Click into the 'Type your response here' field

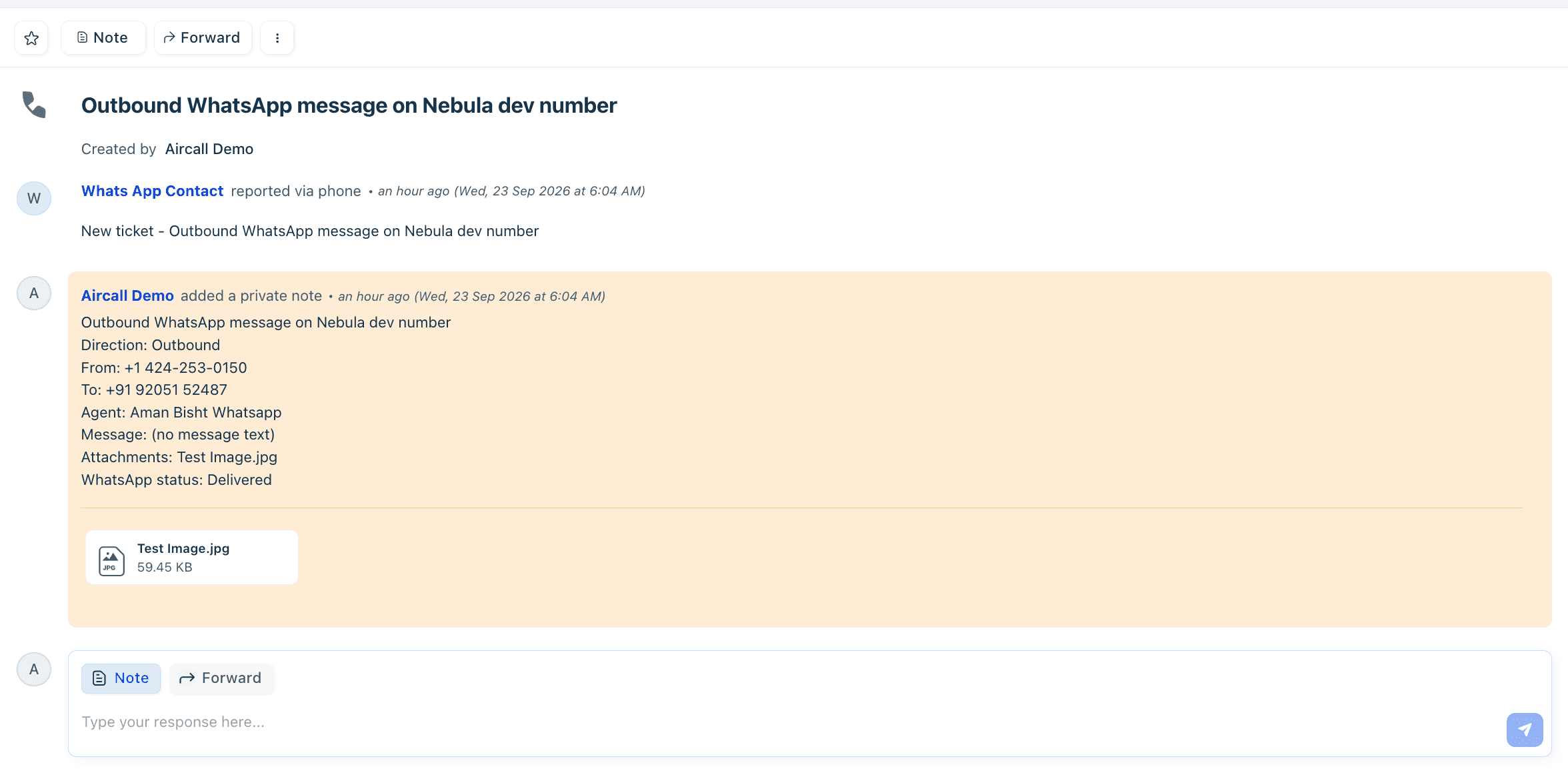pos(787,722)
